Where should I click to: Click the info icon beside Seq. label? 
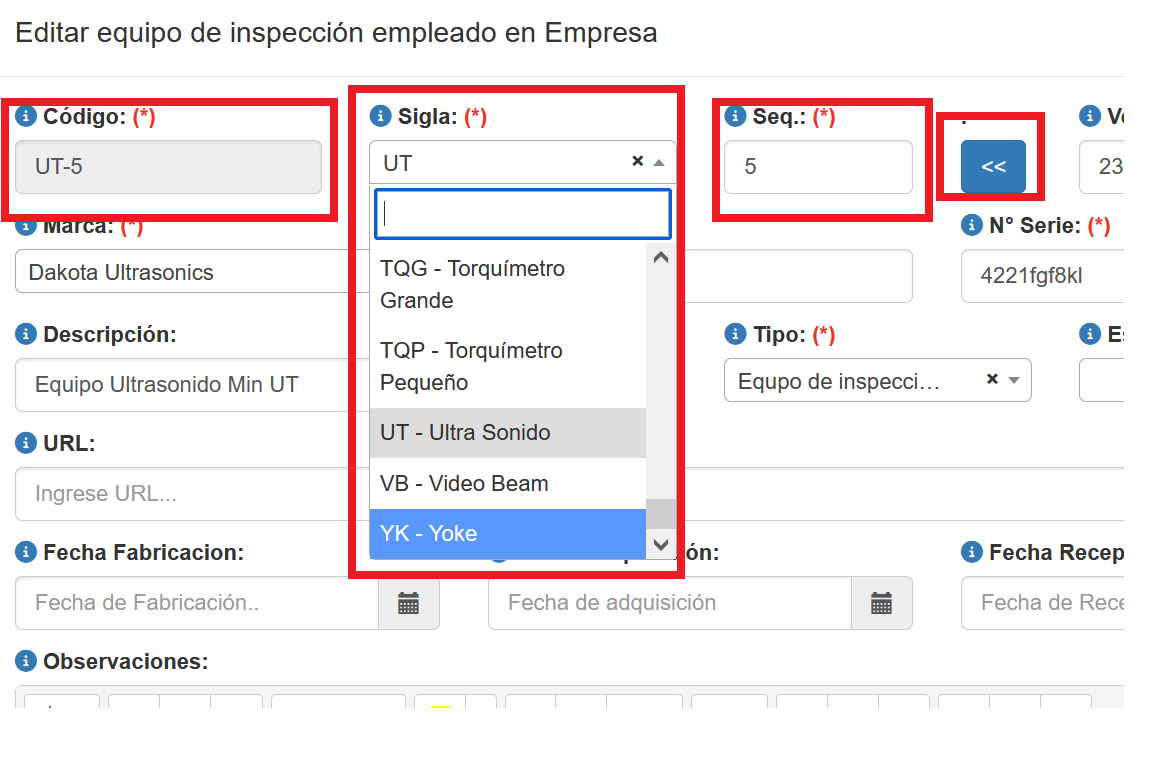pyautogui.click(x=735, y=117)
